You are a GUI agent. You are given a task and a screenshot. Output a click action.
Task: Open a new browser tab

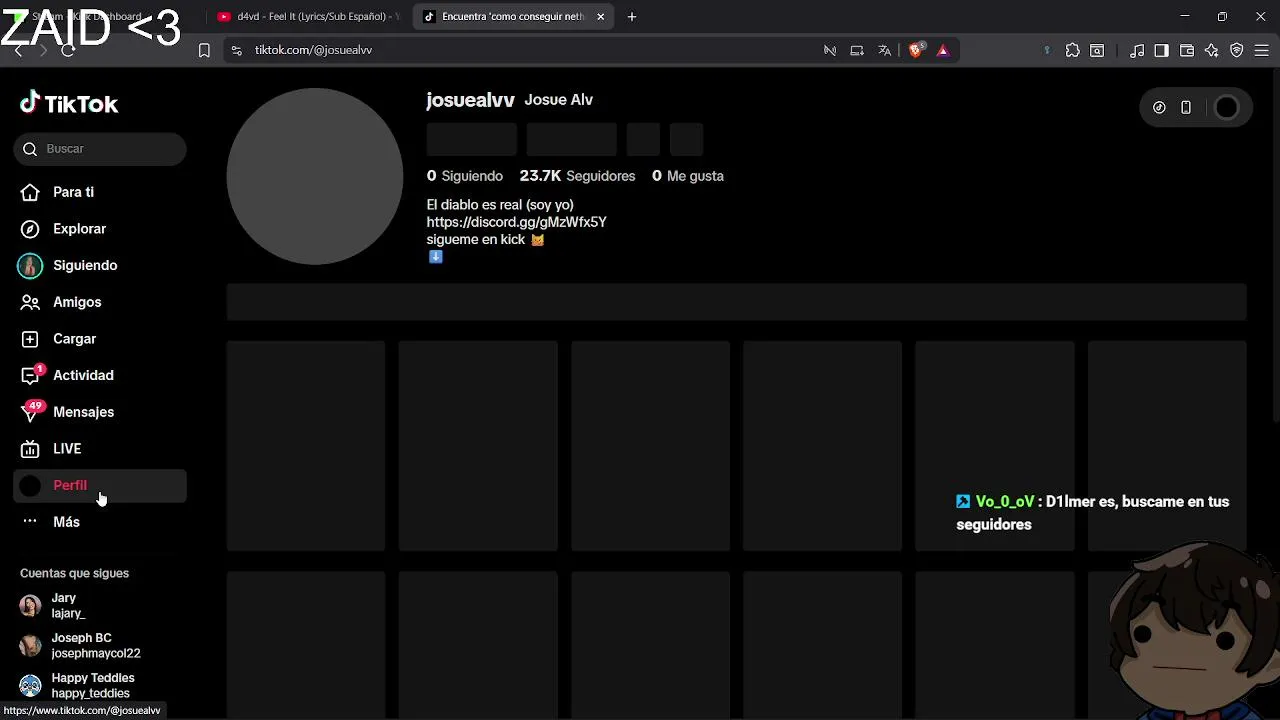tap(632, 17)
